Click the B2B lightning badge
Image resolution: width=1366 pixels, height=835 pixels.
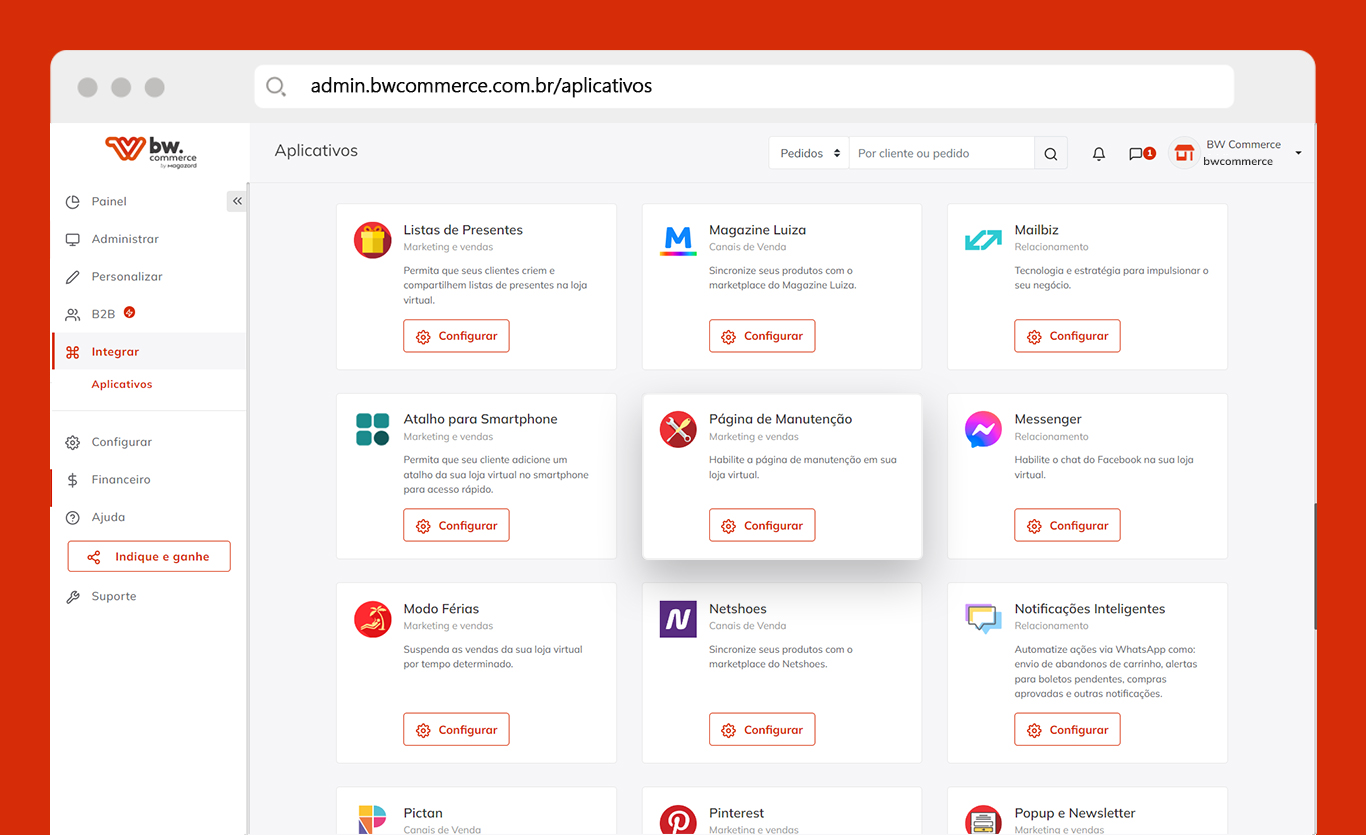129,312
